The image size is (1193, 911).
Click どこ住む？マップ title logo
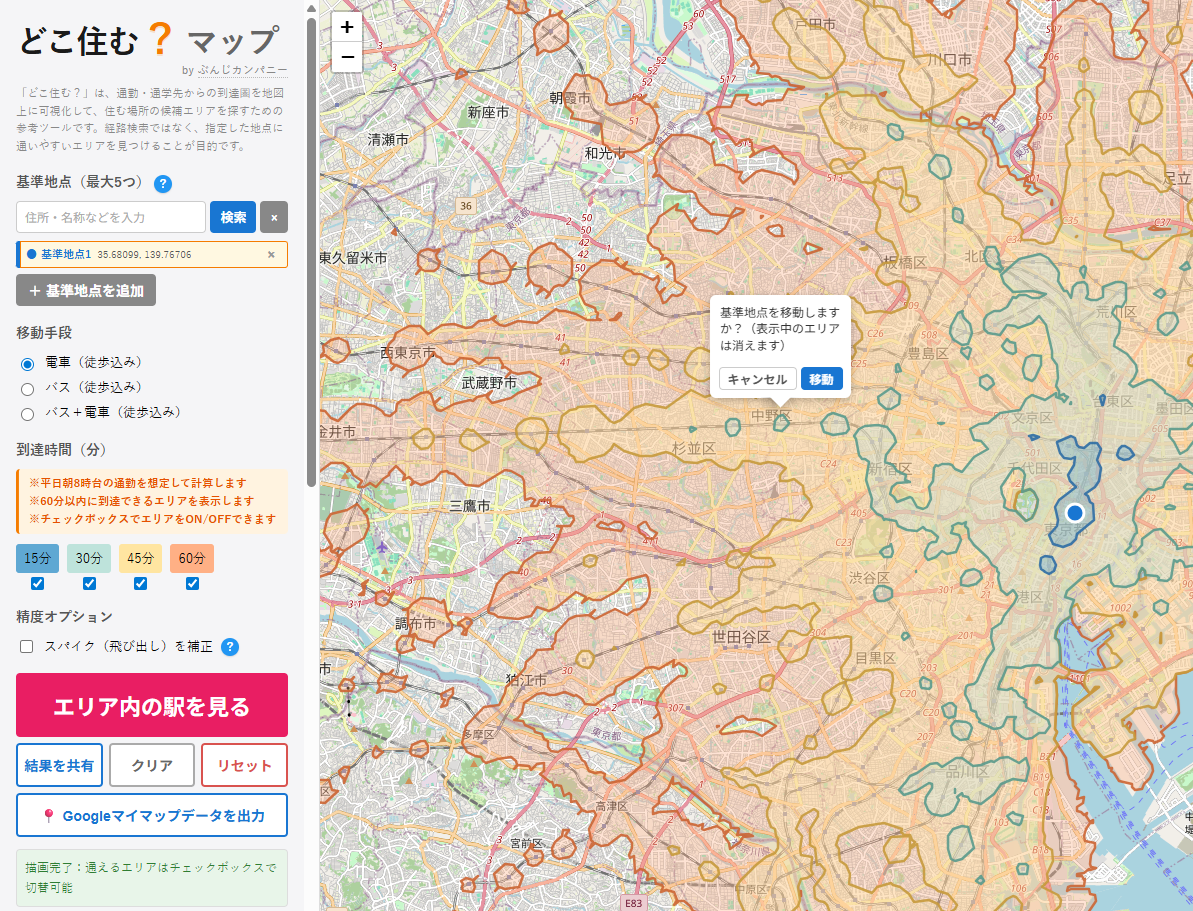point(149,40)
